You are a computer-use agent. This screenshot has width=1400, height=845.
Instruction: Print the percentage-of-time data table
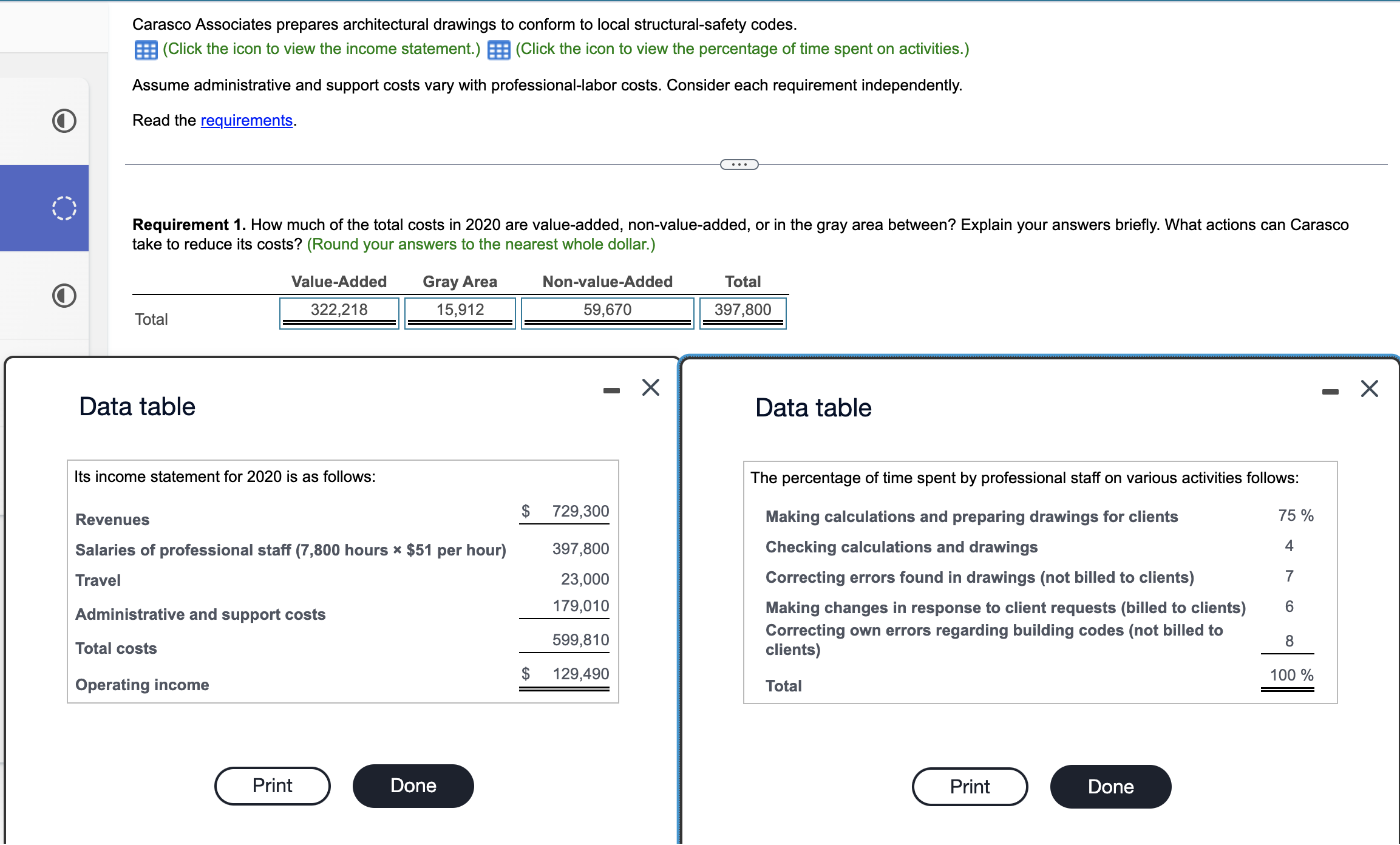[x=970, y=786]
